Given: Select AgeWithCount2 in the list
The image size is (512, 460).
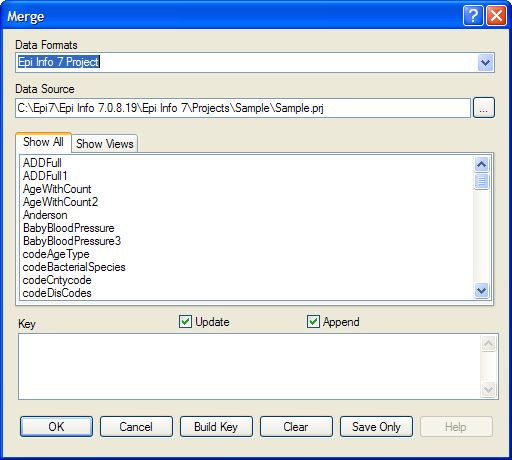Looking at the screenshot, I should click(x=60, y=202).
